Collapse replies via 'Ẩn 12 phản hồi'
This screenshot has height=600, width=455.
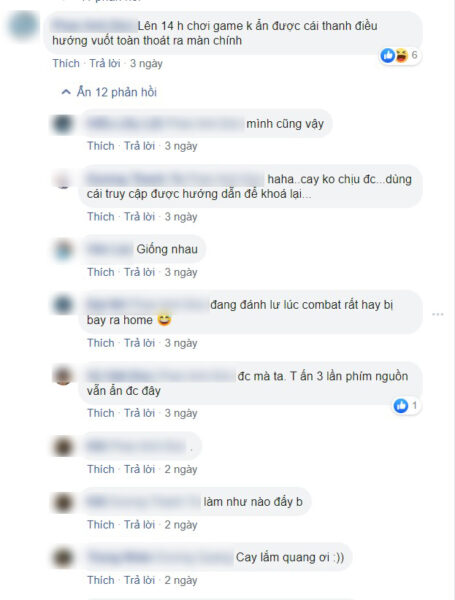[109, 92]
